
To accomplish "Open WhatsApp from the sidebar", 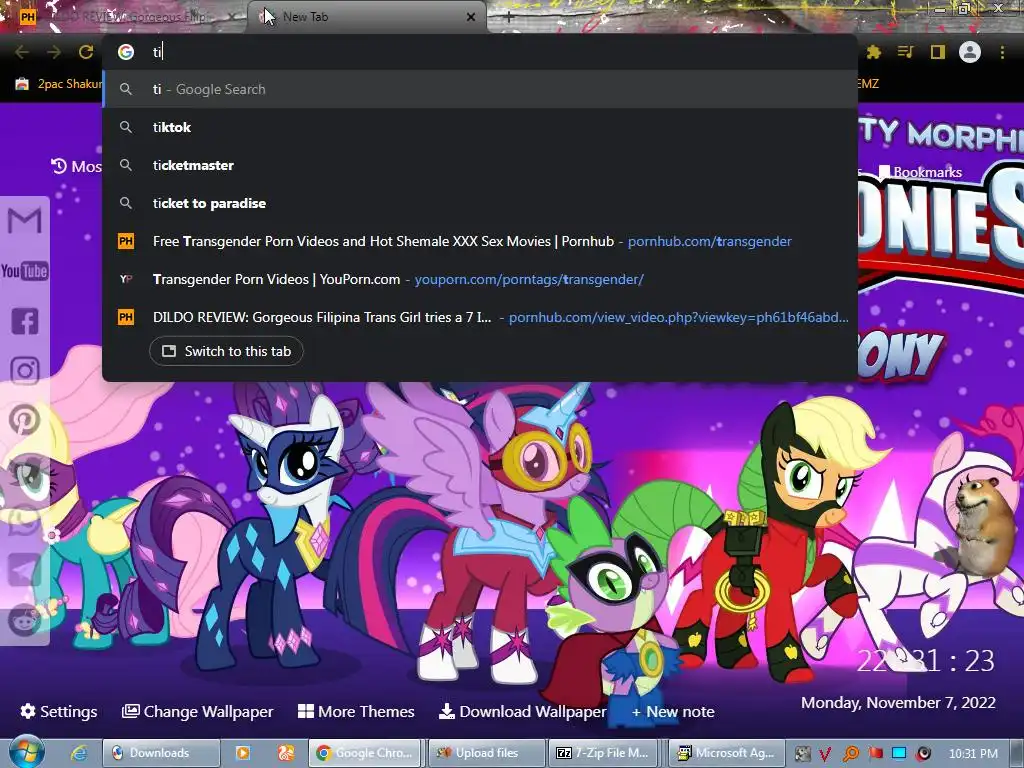I will [25, 522].
